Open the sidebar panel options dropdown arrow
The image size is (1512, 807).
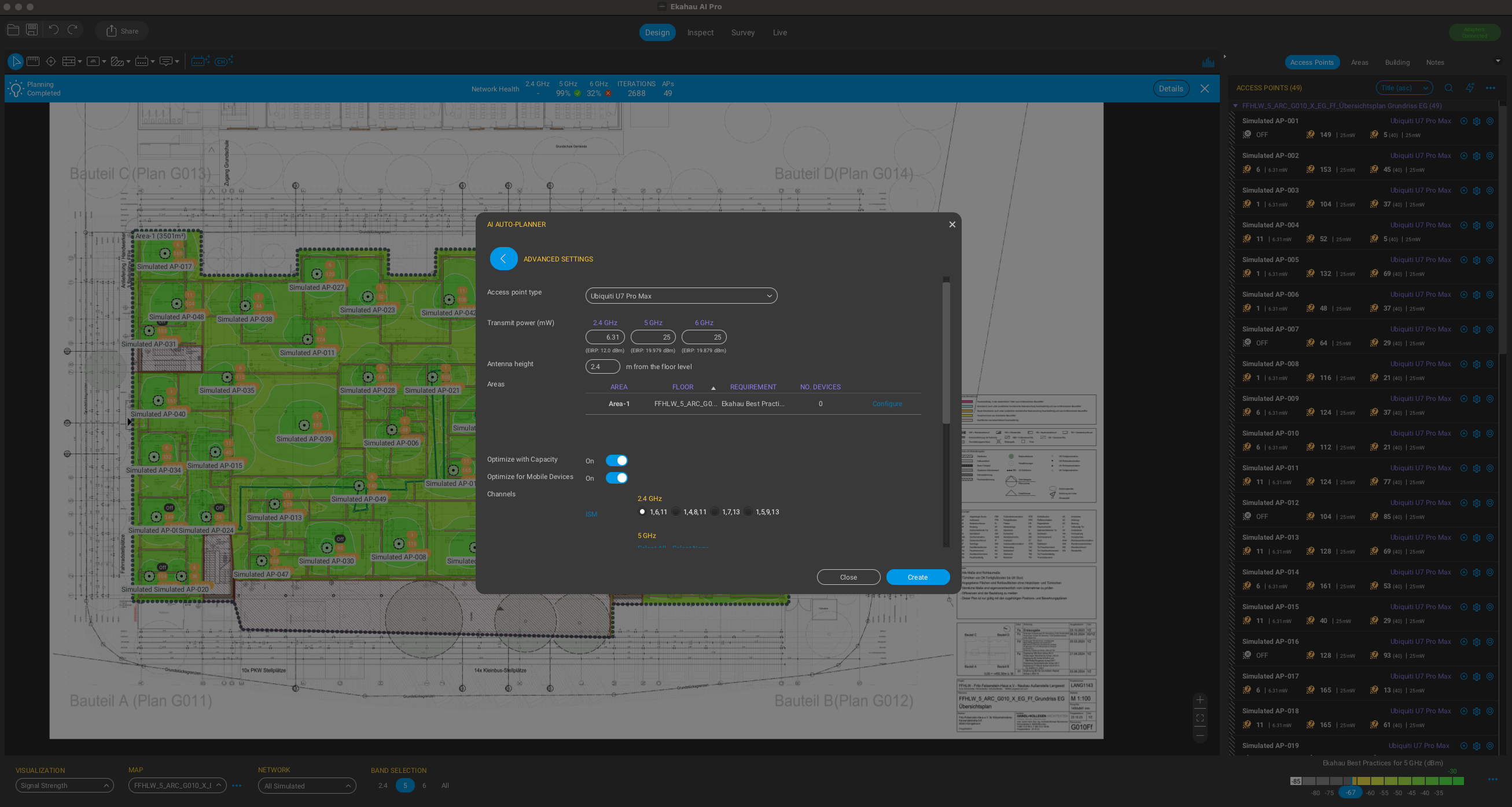(x=1498, y=61)
